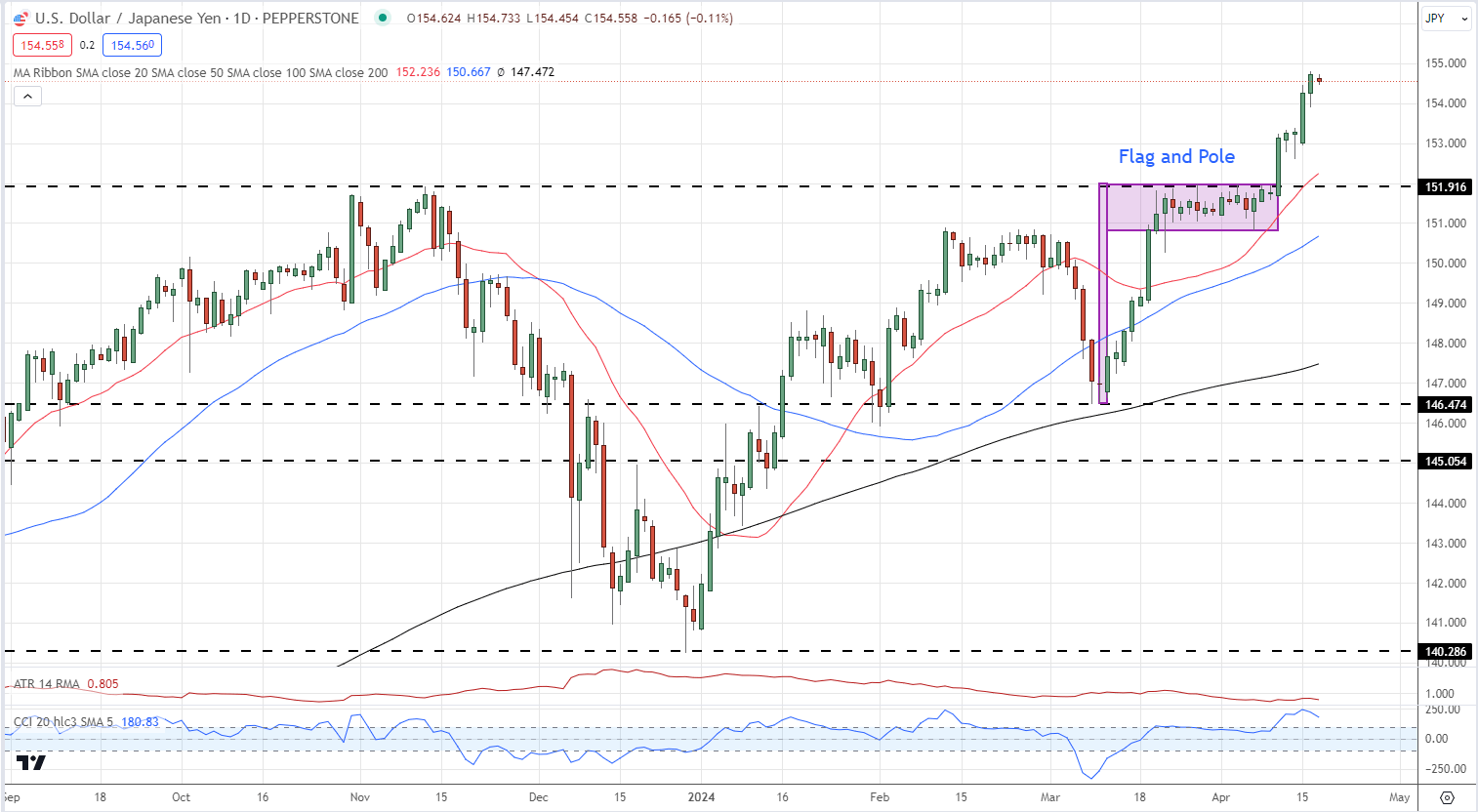The image size is (1478, 812).
Task: Click the 140.286 horizontal line price label
Action: pyautogui.click(x=1446, y=651)
